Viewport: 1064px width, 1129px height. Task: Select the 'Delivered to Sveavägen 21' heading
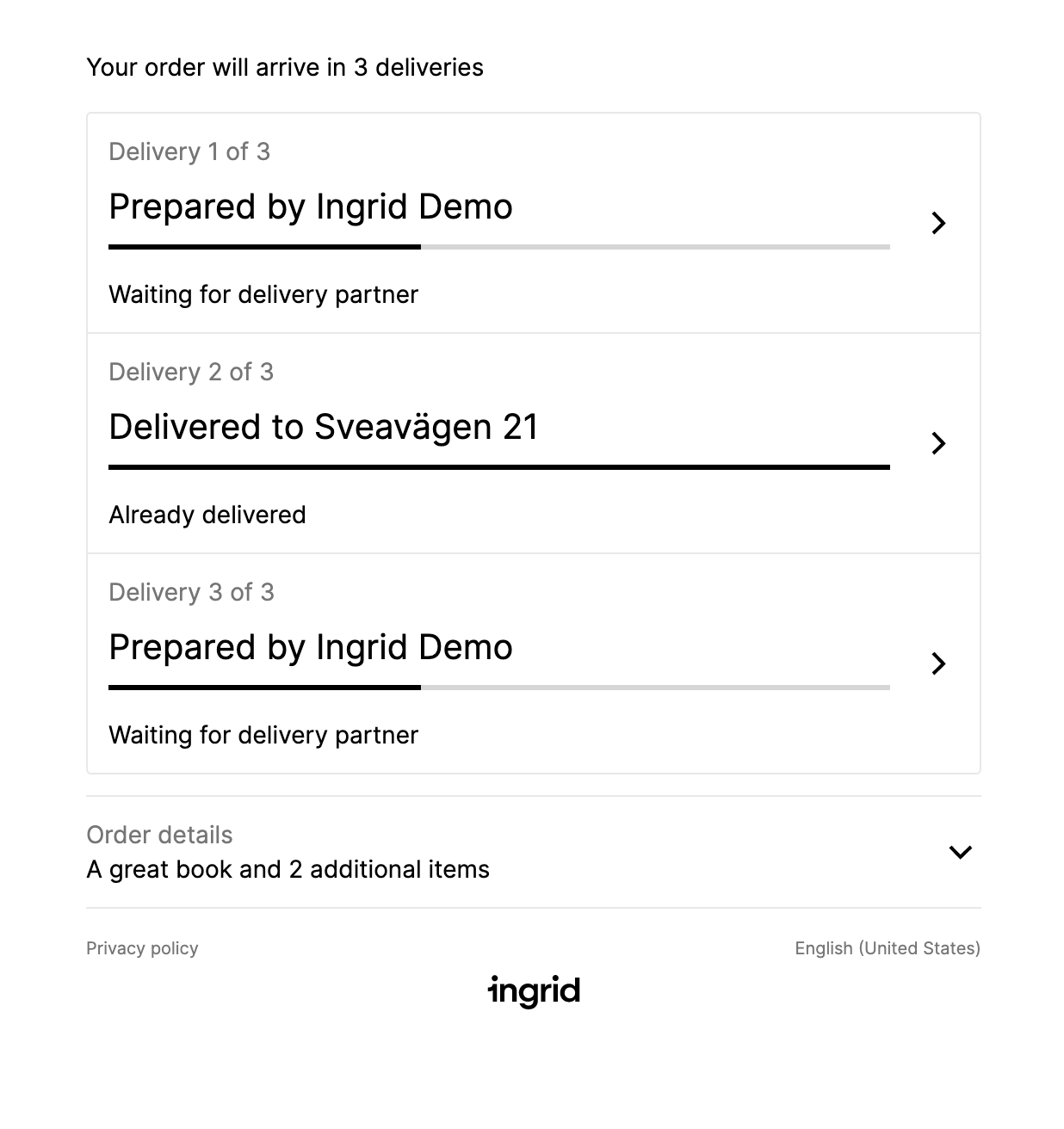pyautogui.click(x=324, y=427)
